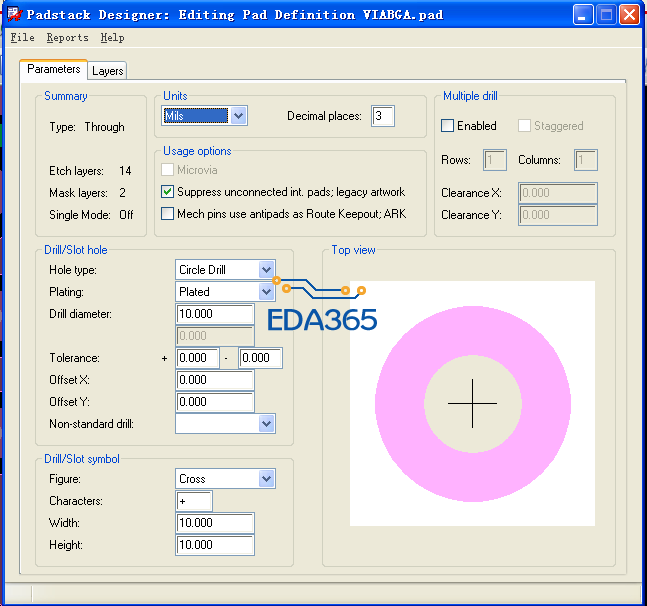Image resolution: width=647 pixels, height=606 pixels.
Task: Tick the Microvia checkbox
Action: (x=167, y=170)
